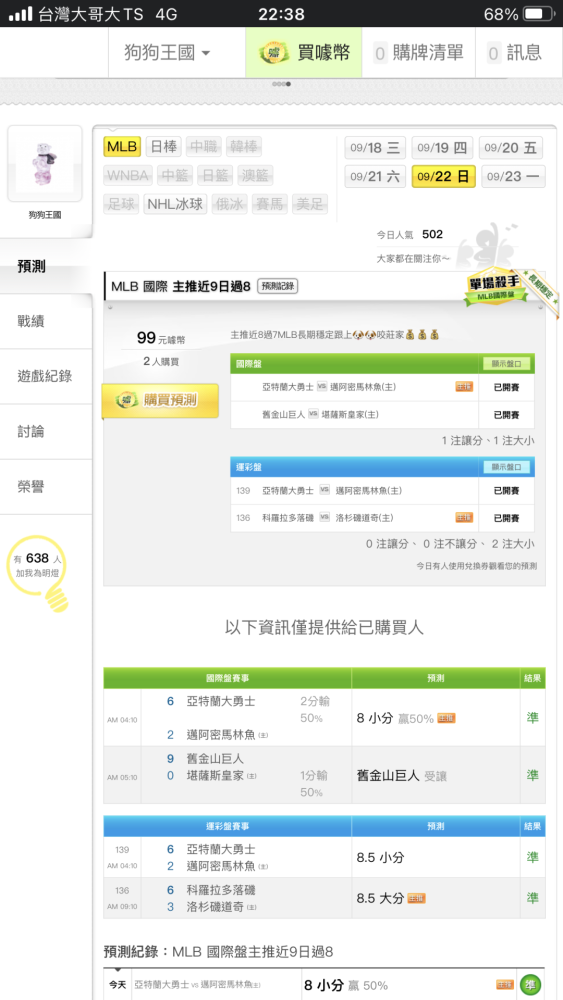This screenshot has width=563, height=1000.
Task: Choose date 09/18 三
Action: click(375, 148)
